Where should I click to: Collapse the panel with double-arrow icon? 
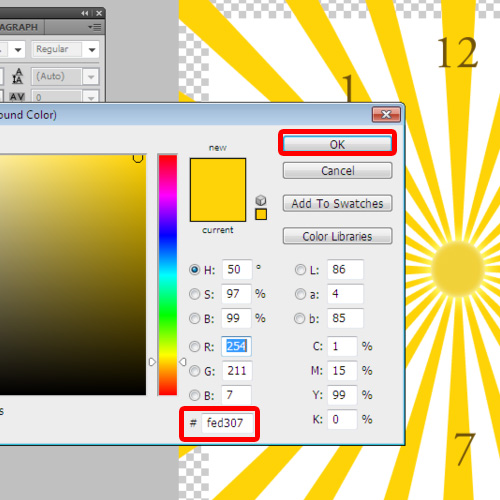85,13
